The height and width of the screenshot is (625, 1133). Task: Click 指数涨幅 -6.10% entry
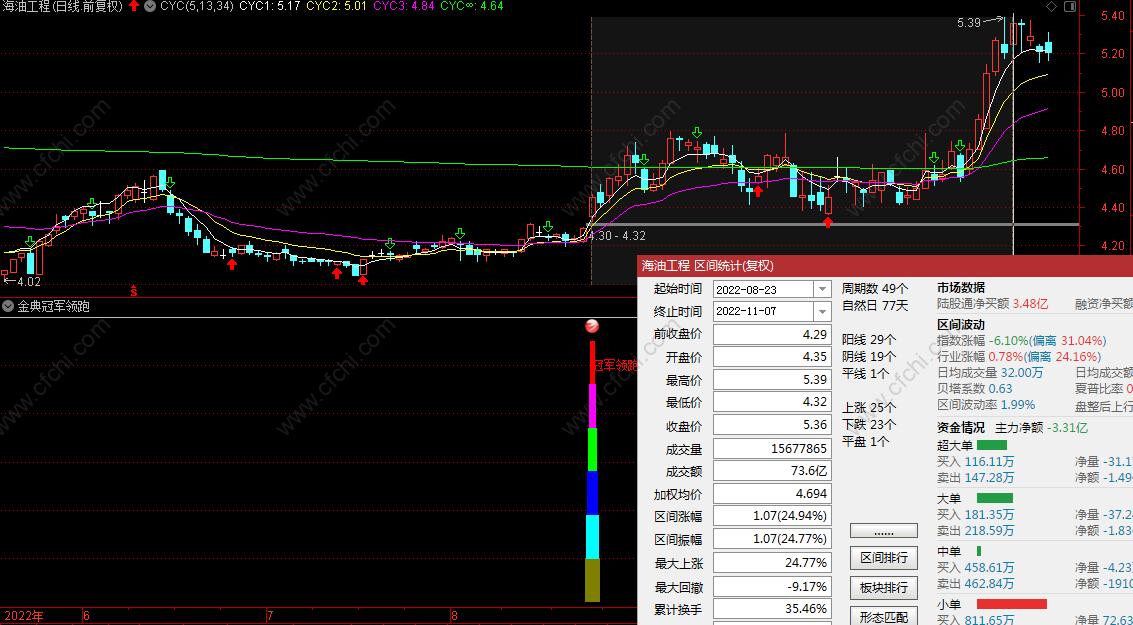(x=1022, y=340)
